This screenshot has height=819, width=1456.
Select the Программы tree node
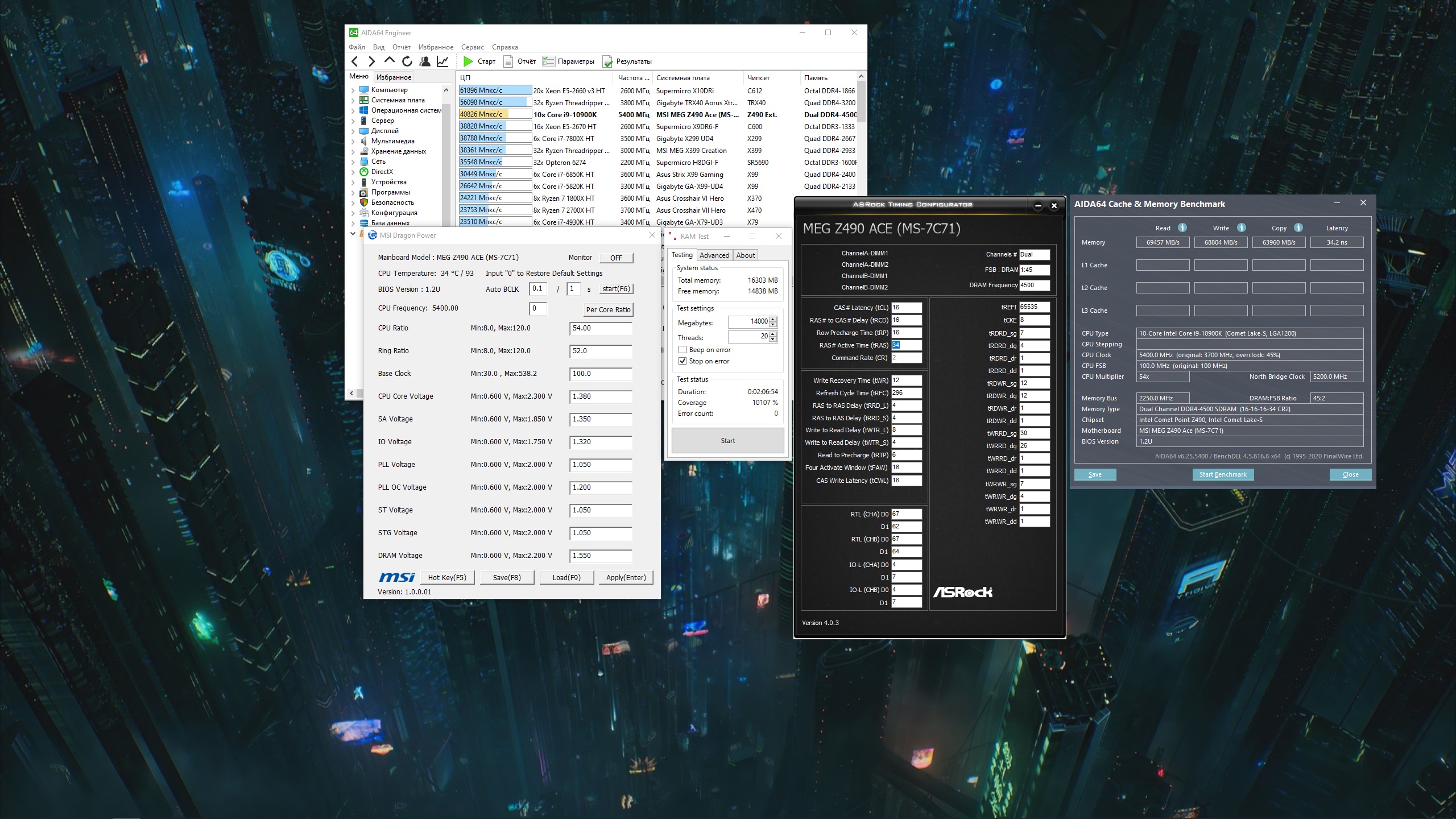click(390, 192)
